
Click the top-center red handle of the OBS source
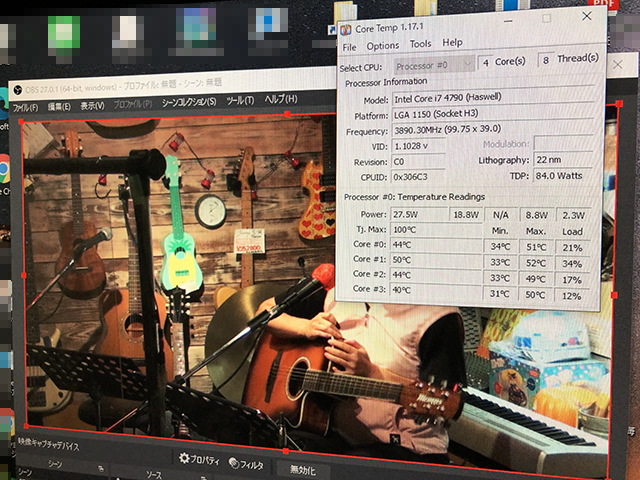[x=287, y=114]
